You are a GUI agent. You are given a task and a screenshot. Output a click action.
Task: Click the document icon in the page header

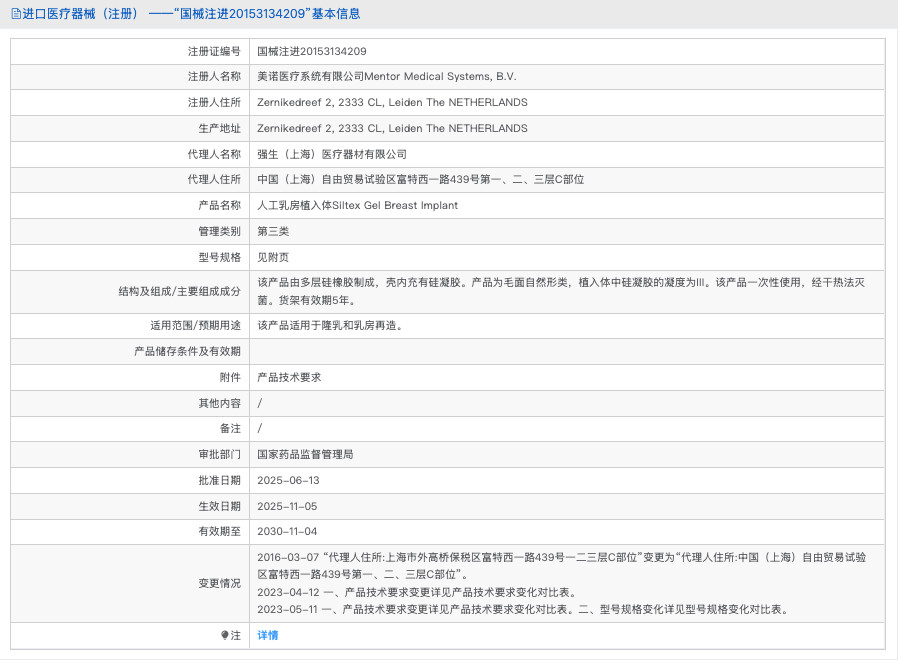coord(15,14)
